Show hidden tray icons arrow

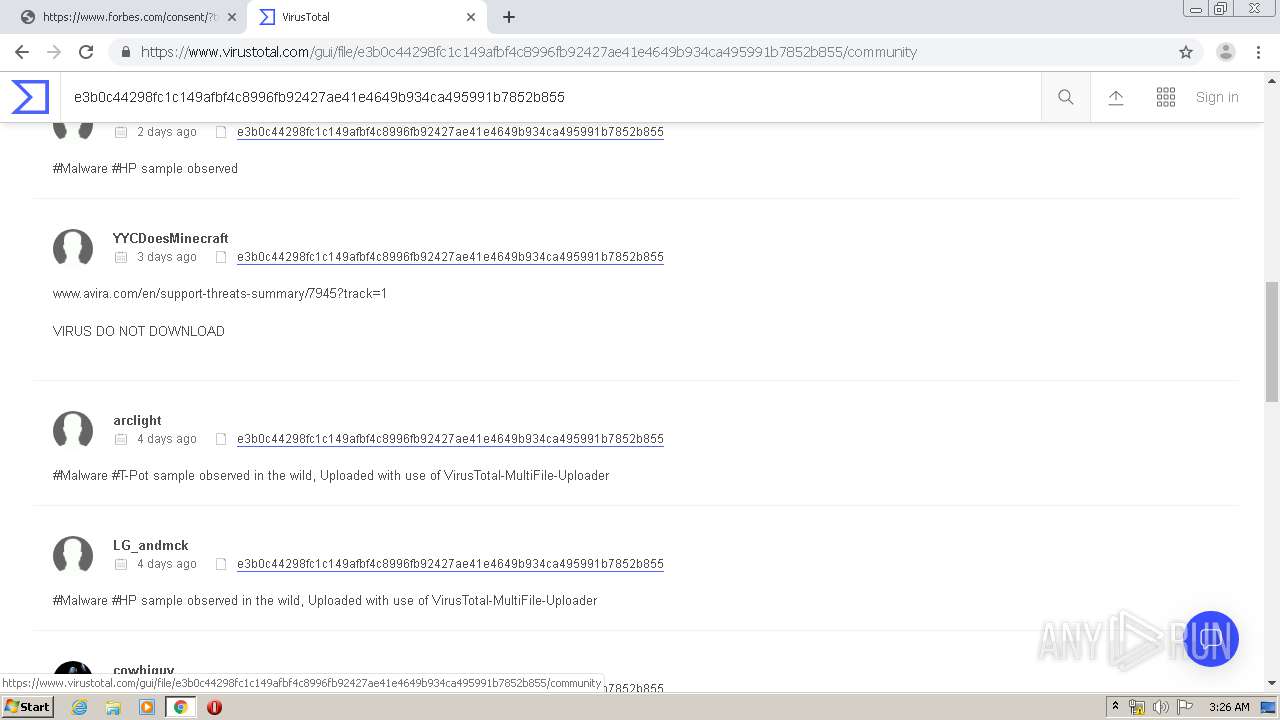(x=1116, y=707)
